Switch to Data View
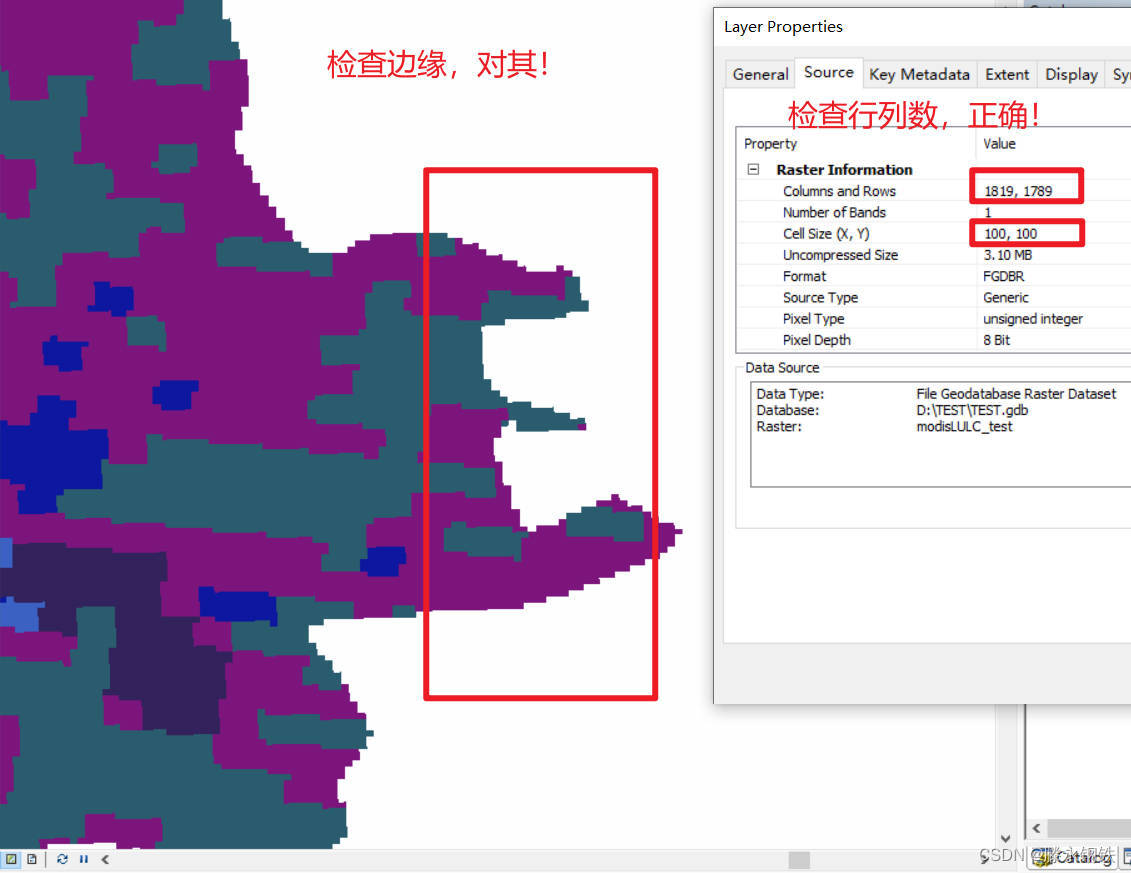1131x873 pixels. pos(12,859)
